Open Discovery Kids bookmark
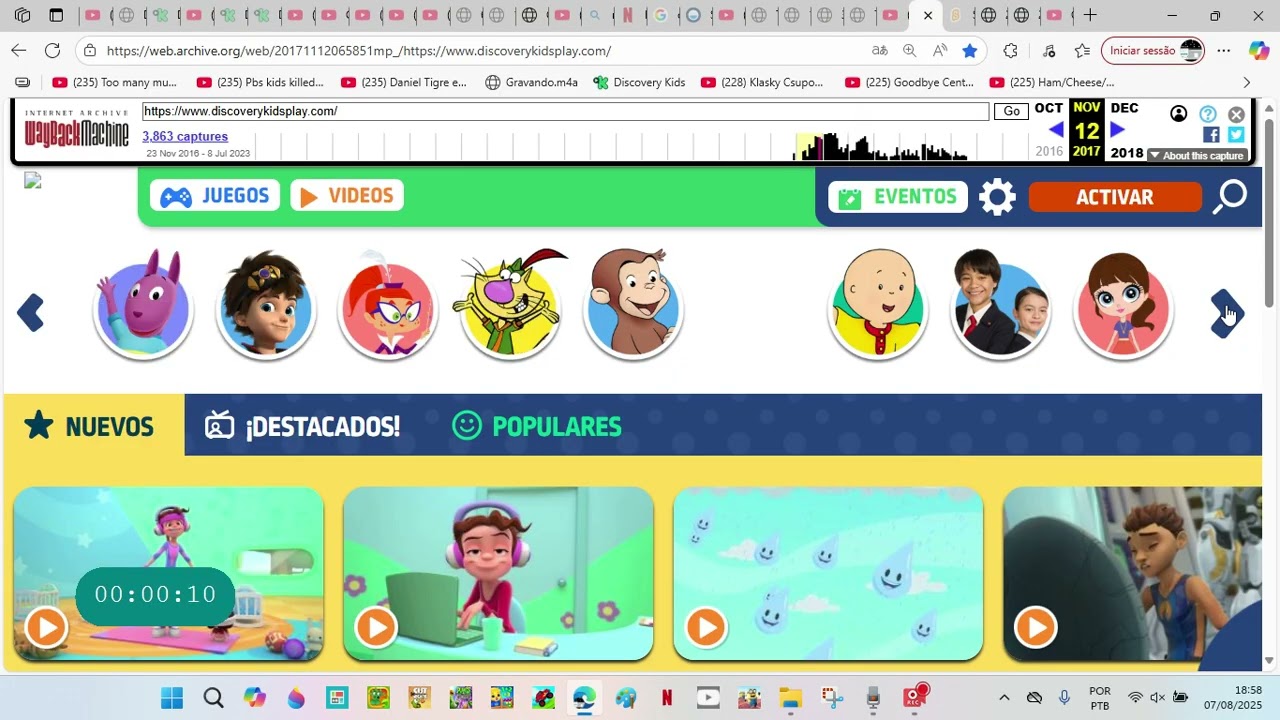 click(639, 82)
